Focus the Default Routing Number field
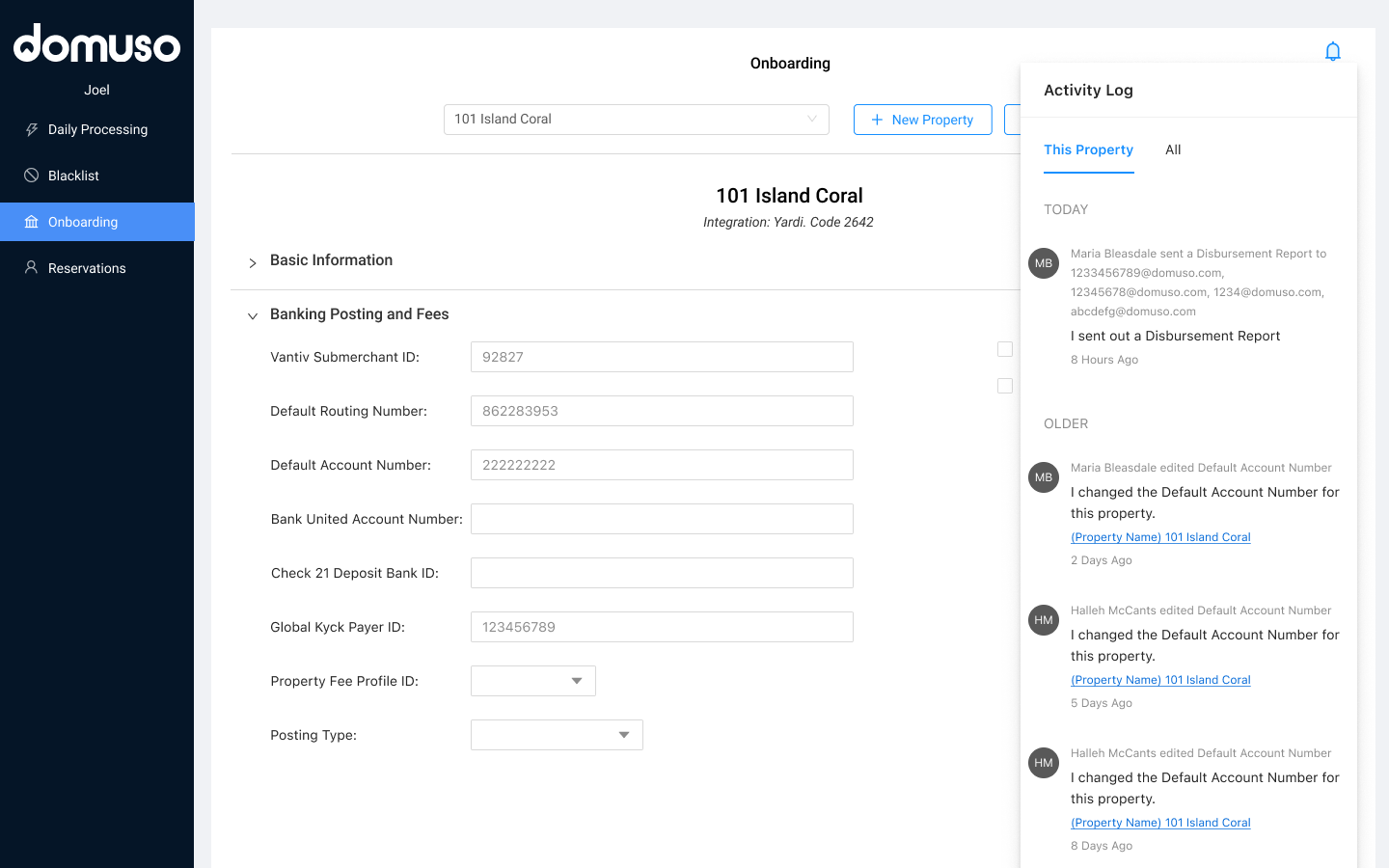This screenshot has height=868, width=1389. (662, 411)
